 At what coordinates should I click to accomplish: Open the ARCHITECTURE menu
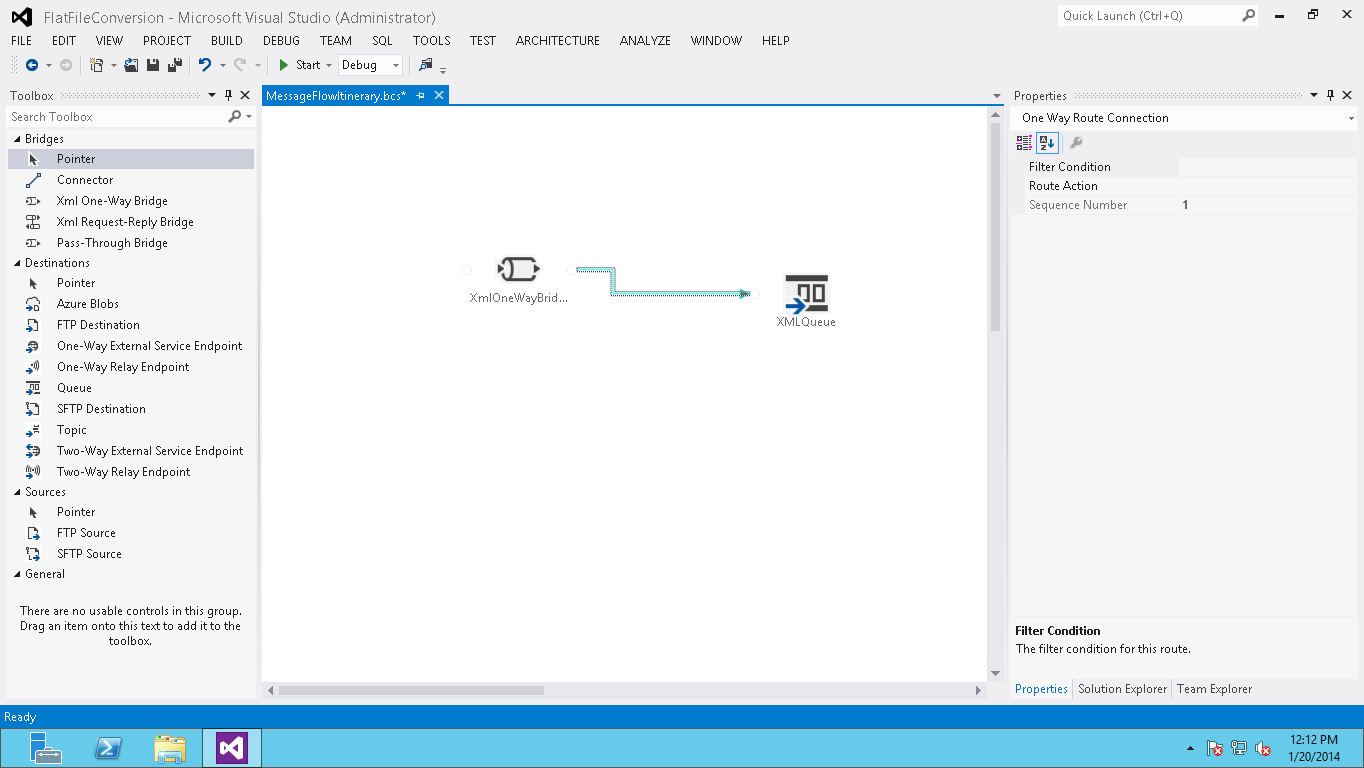point(558,41)
